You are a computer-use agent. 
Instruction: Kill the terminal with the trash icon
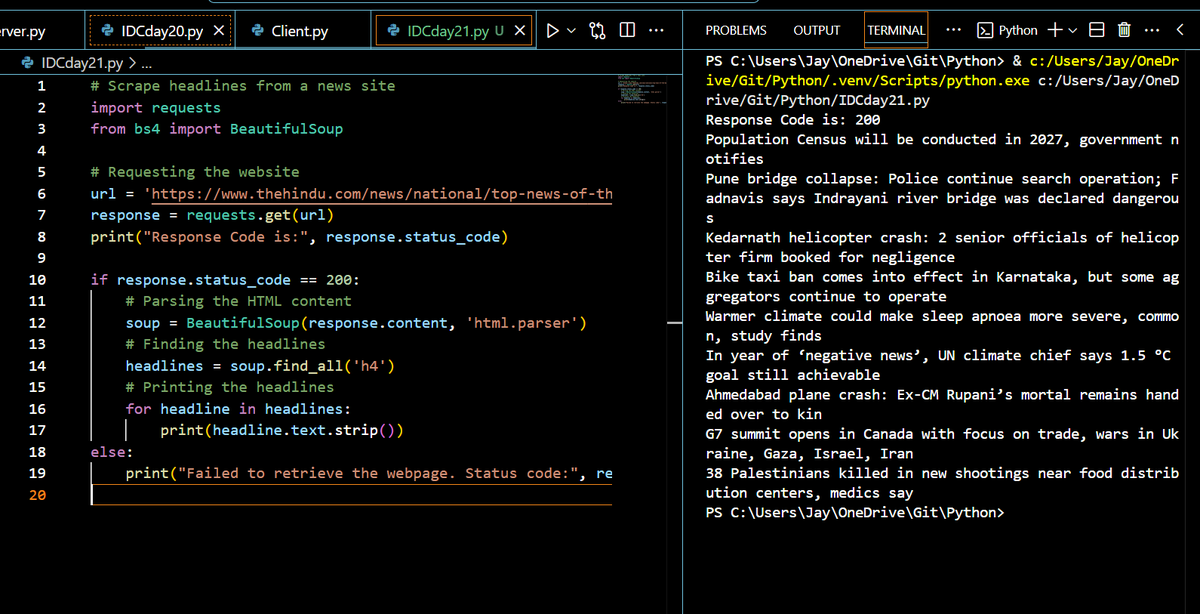click(x=1123, y=31)
